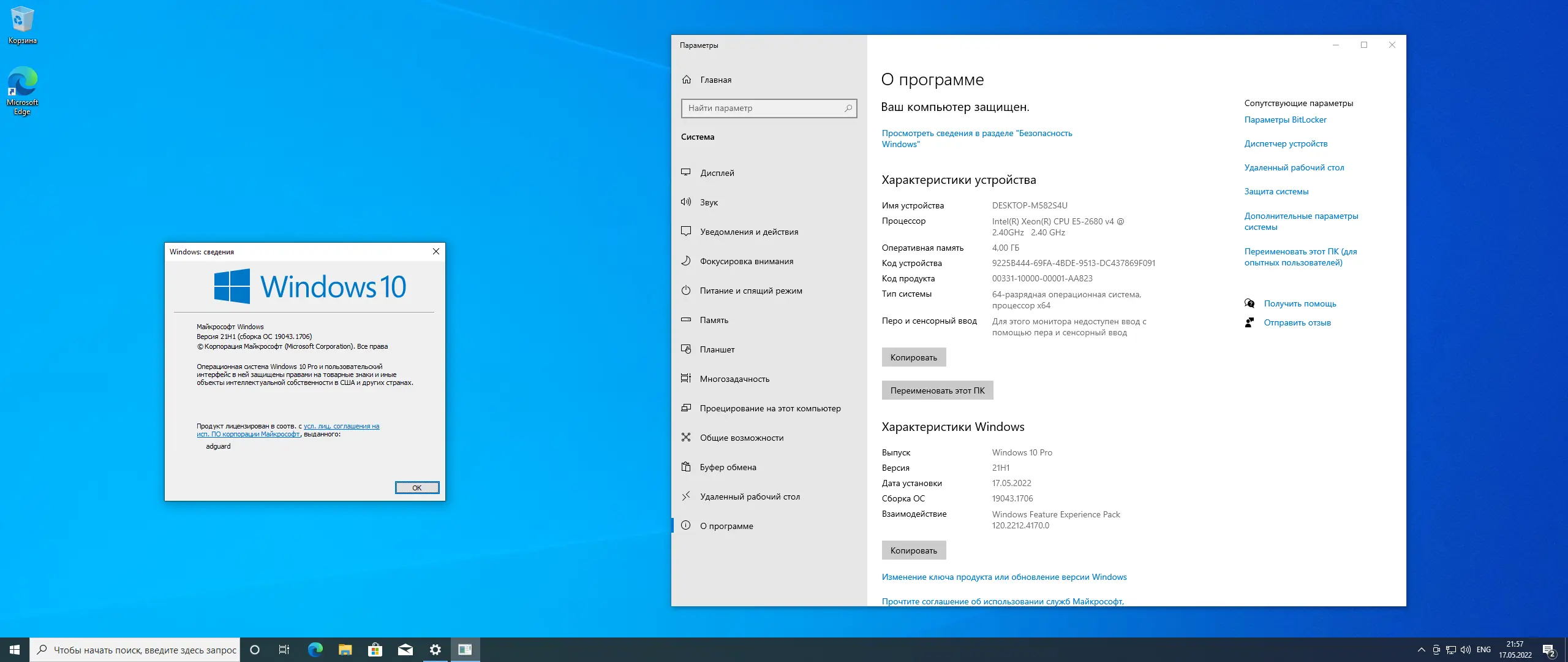
Task: Expand hidden icons in the system tray
Action: (1420, 649)
